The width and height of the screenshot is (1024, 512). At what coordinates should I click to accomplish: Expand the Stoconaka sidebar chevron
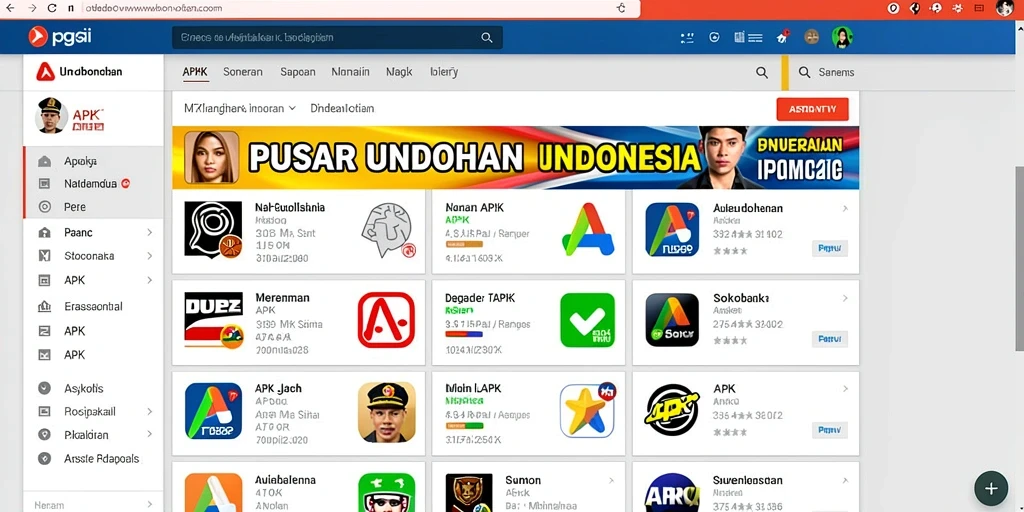[x=150, y=256]
